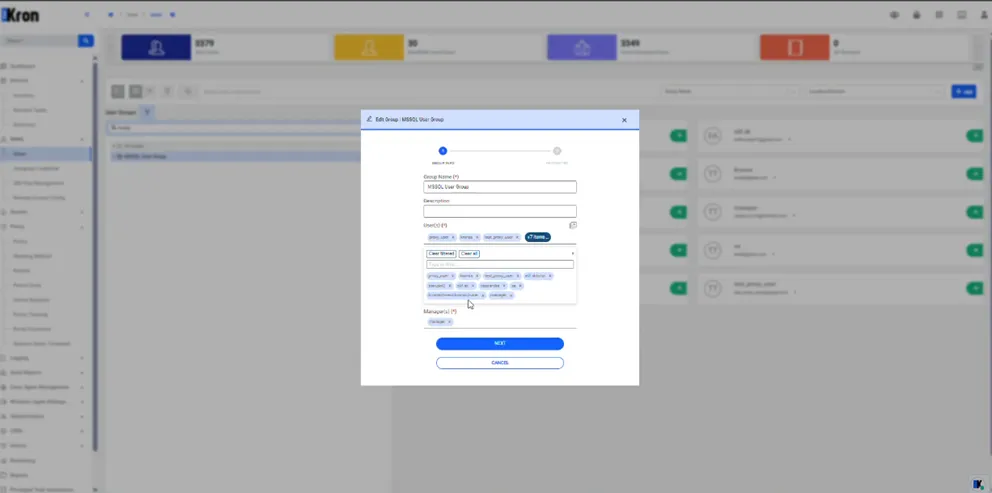Click the purple stat card

581,47
